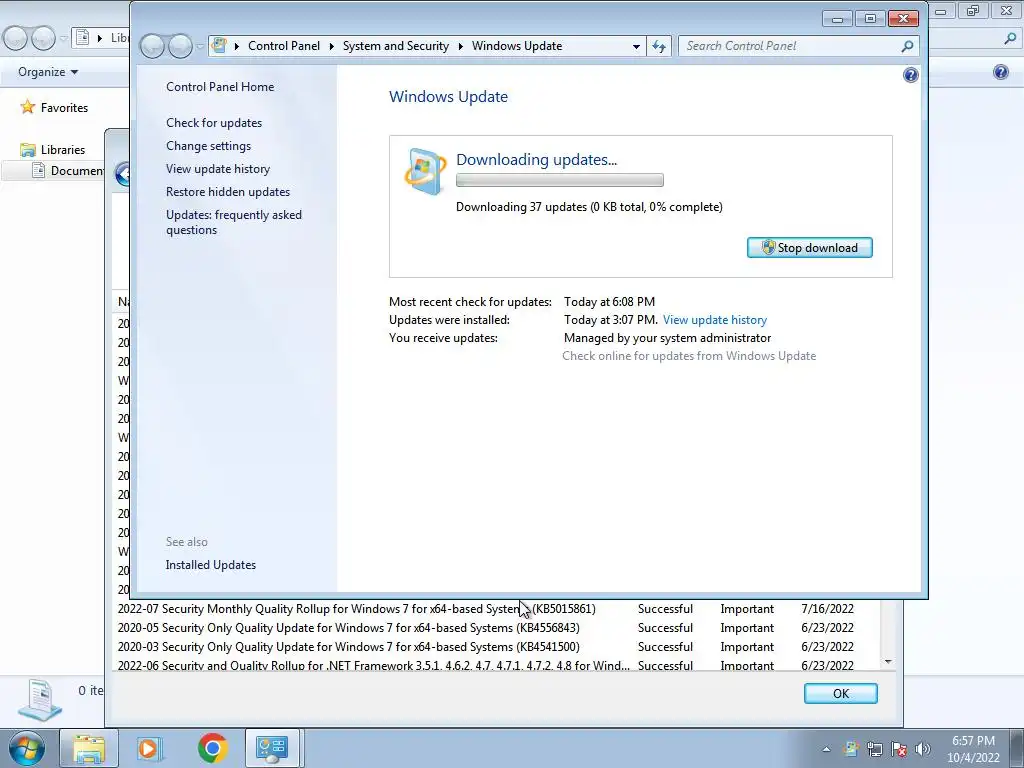1024x768 pixels.
Task: Click the Stop download button
Action: click(809, 248)
